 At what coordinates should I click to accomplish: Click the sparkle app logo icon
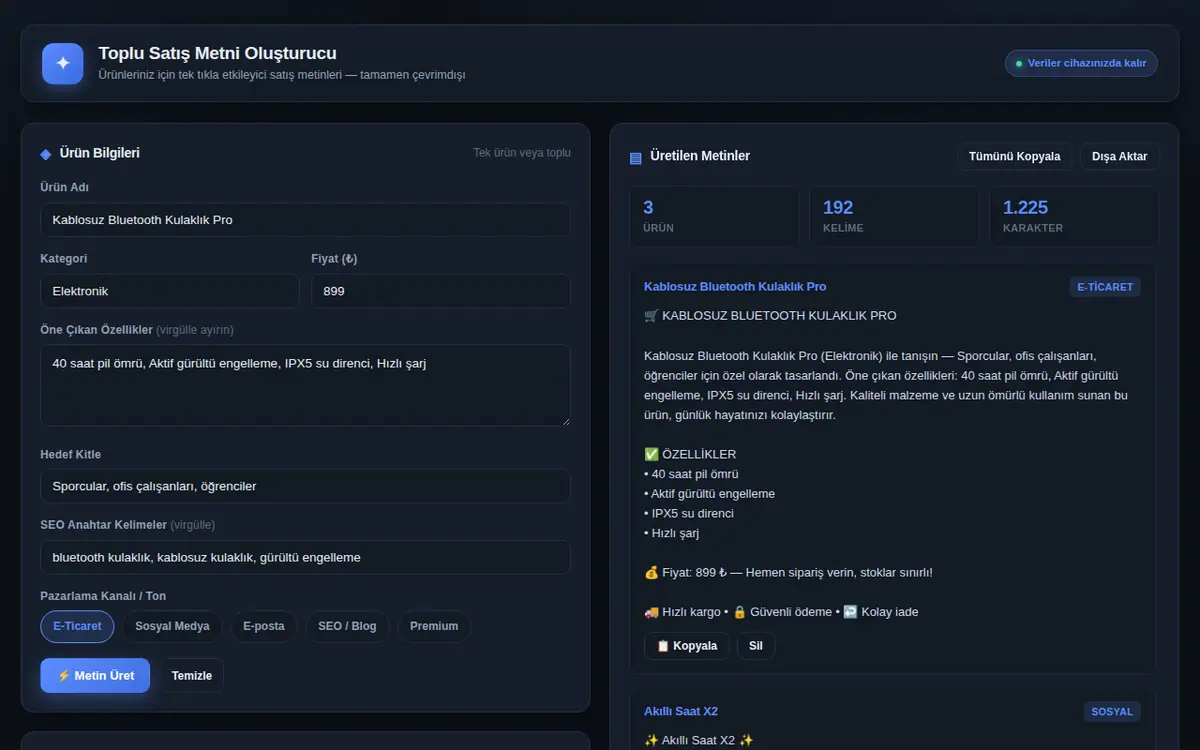pyautogui.click(x=63, y=63)
